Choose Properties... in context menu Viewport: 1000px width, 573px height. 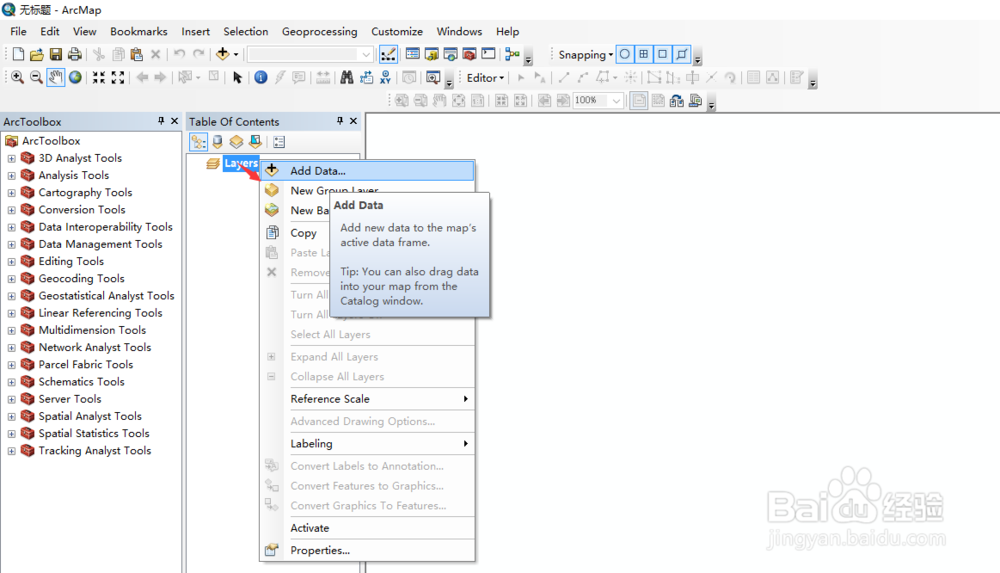click(x=367, y=550)
